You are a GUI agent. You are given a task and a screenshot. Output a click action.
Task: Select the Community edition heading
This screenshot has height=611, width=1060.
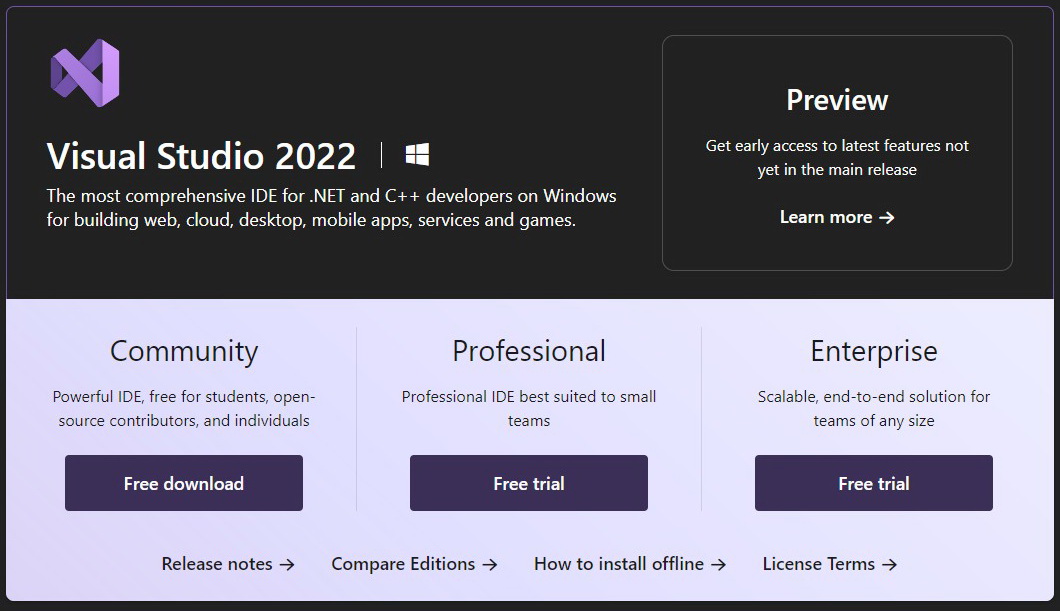(183, 351)
